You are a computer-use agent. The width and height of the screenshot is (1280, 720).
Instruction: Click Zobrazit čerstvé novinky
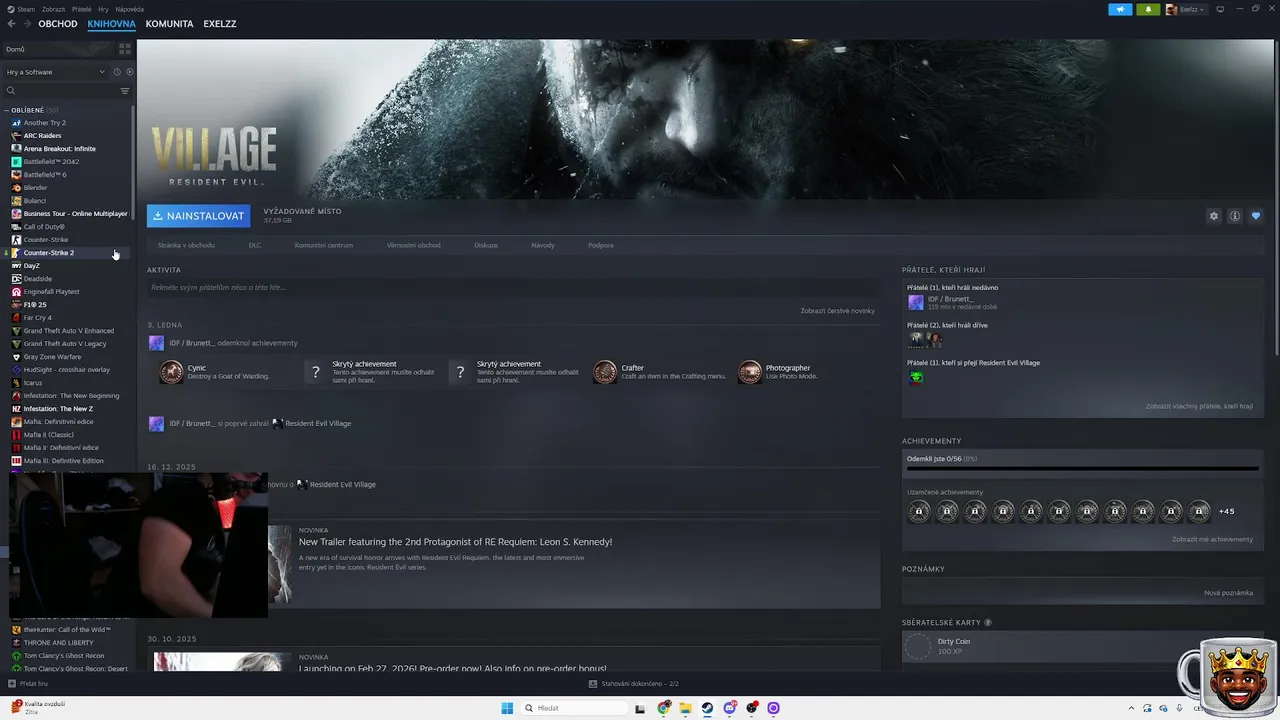[838, 311]
